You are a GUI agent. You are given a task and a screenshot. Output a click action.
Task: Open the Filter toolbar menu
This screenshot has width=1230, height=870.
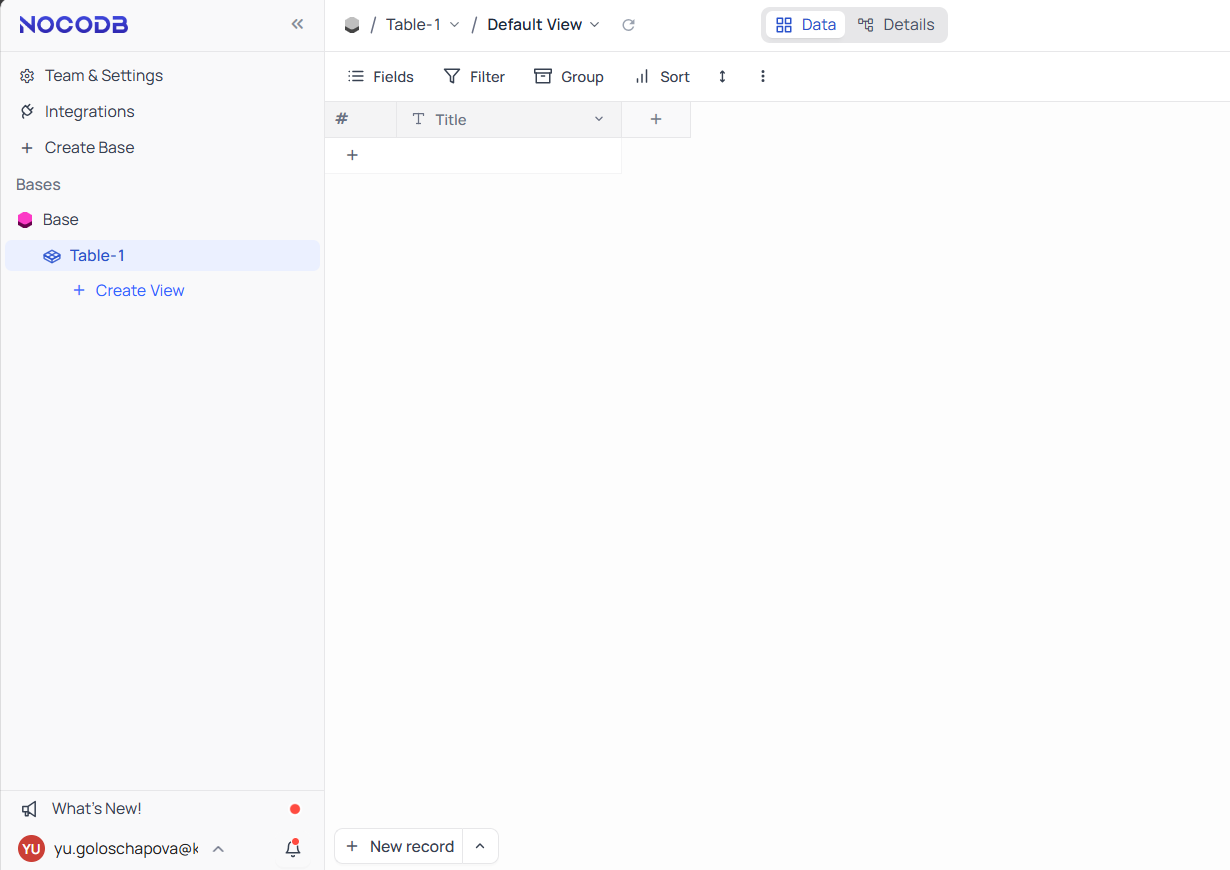(x=474, y=77)
